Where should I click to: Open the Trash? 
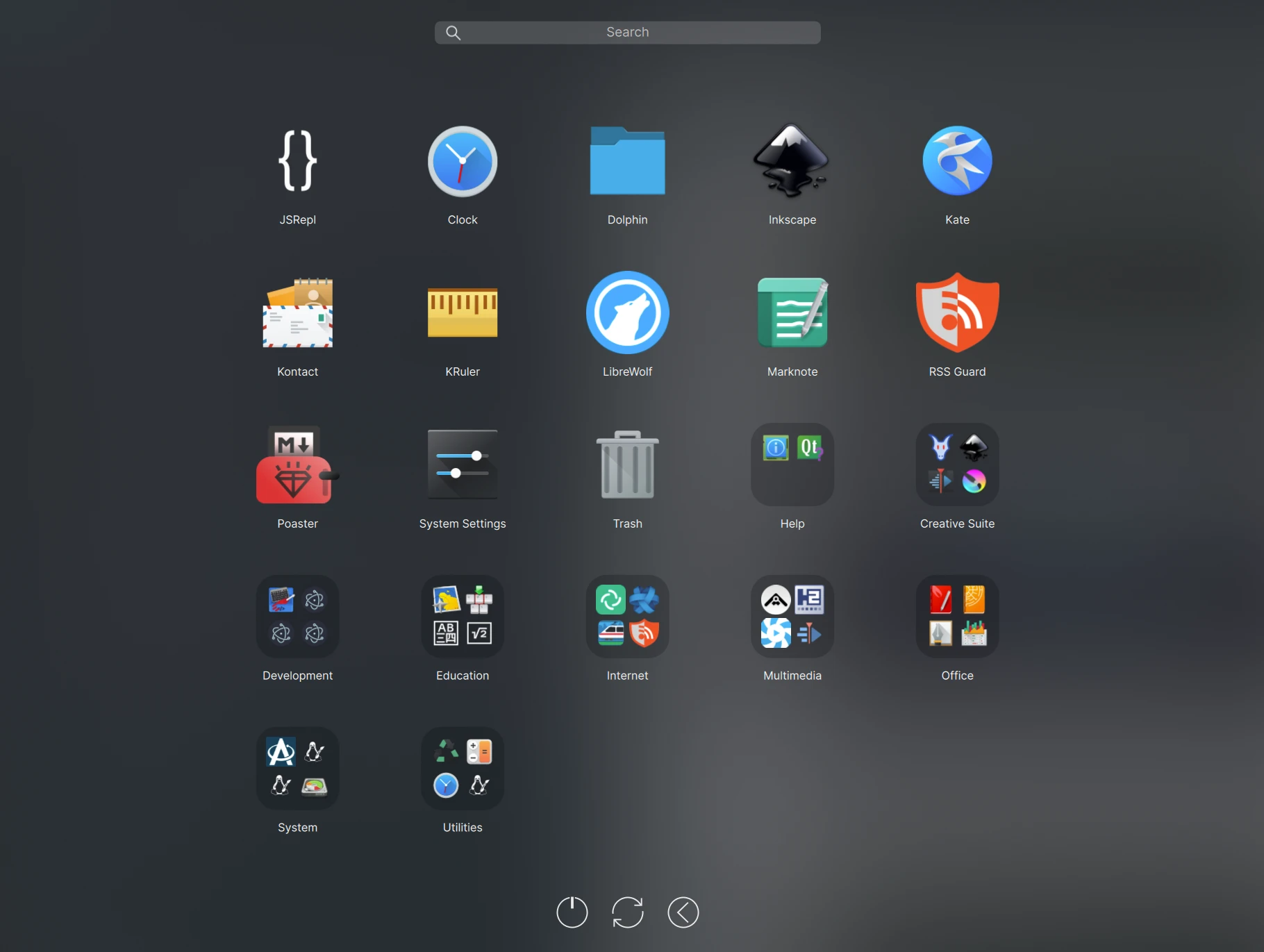pos(627,465)
